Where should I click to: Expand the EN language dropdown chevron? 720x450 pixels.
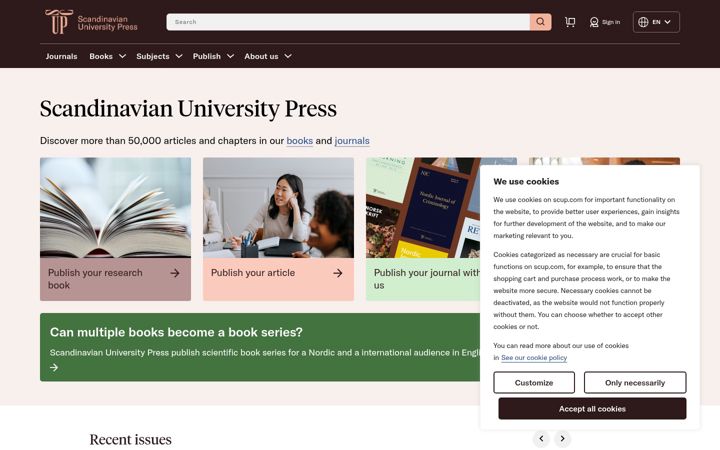coord(668,22)
